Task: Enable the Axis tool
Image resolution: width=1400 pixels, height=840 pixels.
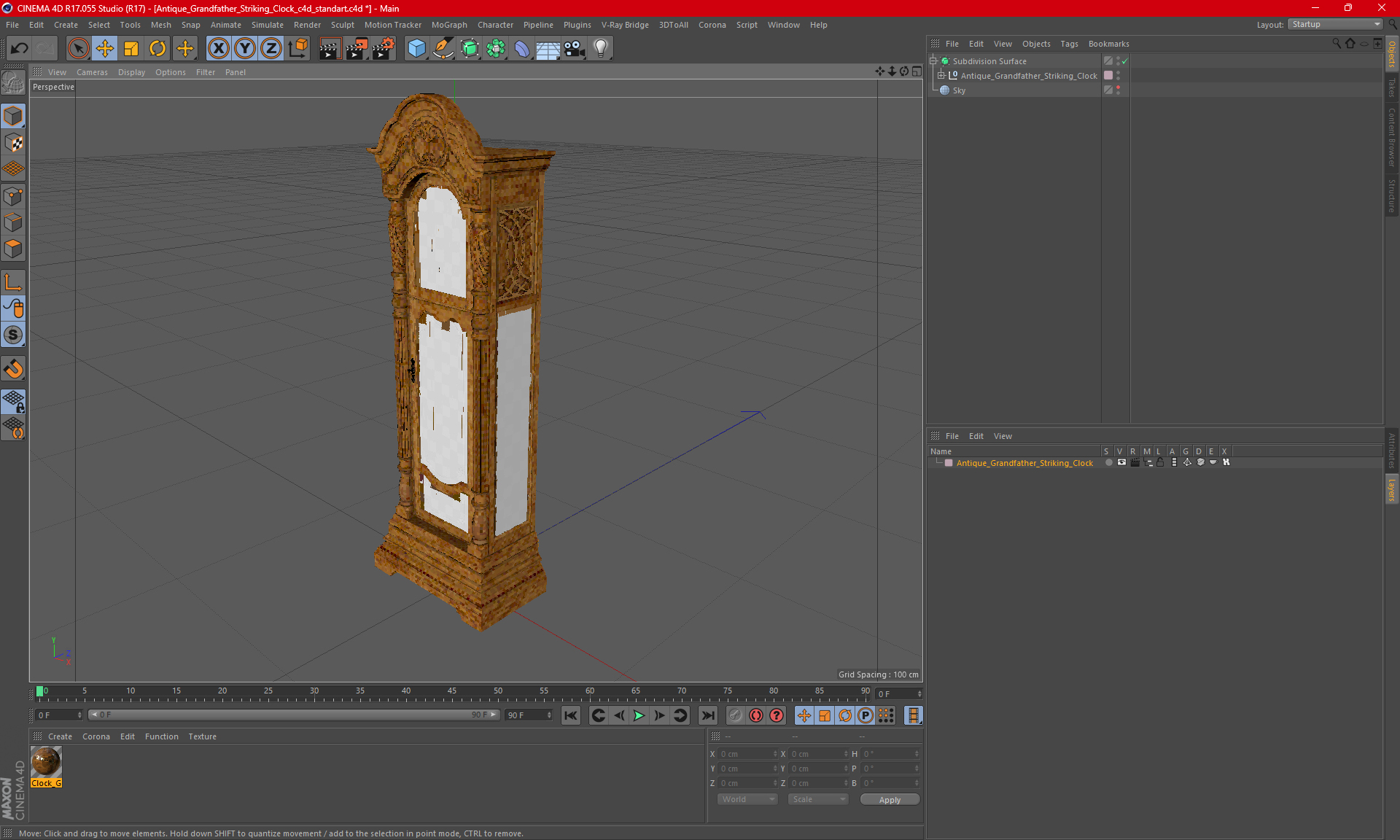Action: point(13,282)
